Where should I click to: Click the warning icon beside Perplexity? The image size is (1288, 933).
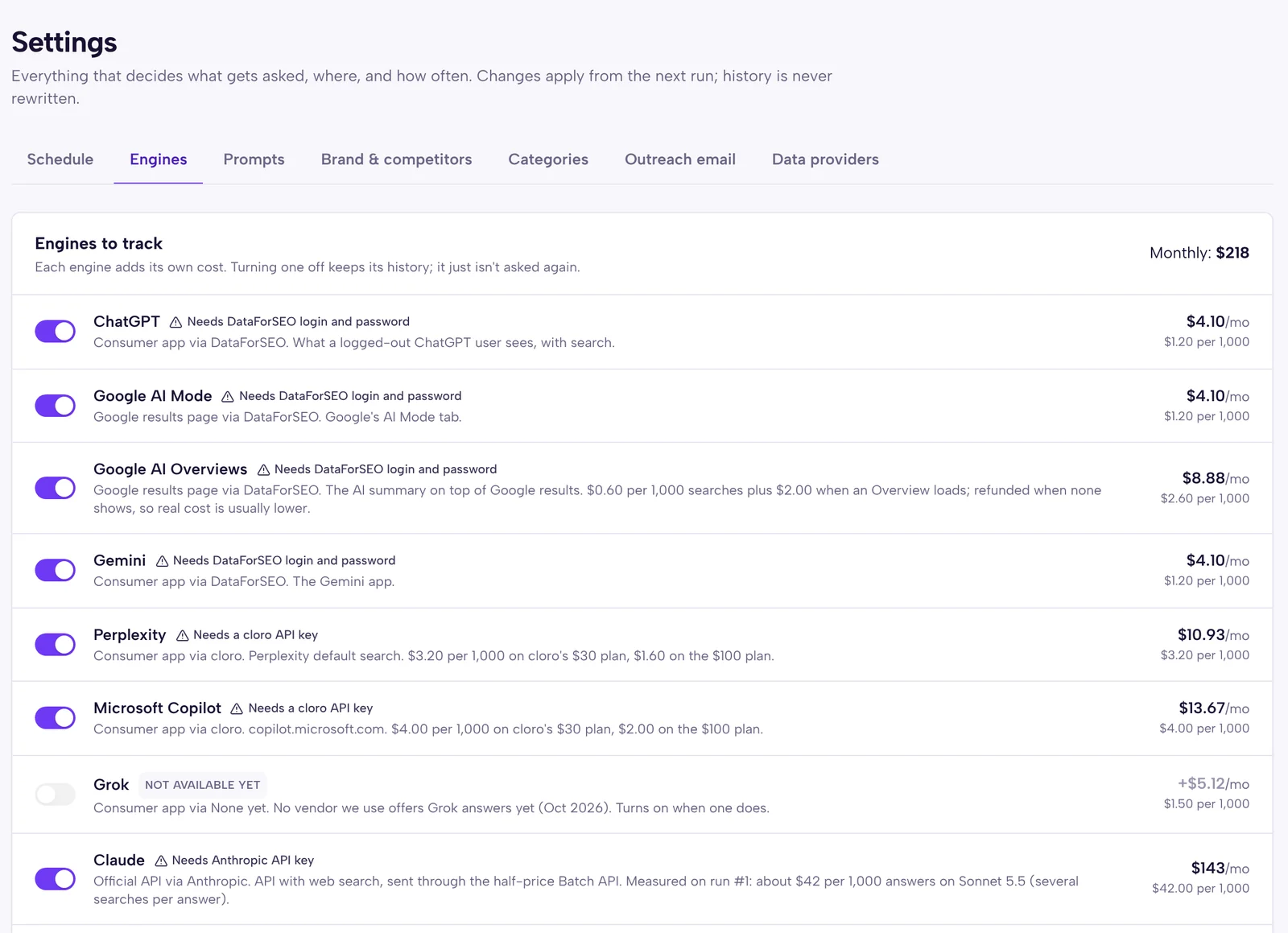(x=182, y=635)
